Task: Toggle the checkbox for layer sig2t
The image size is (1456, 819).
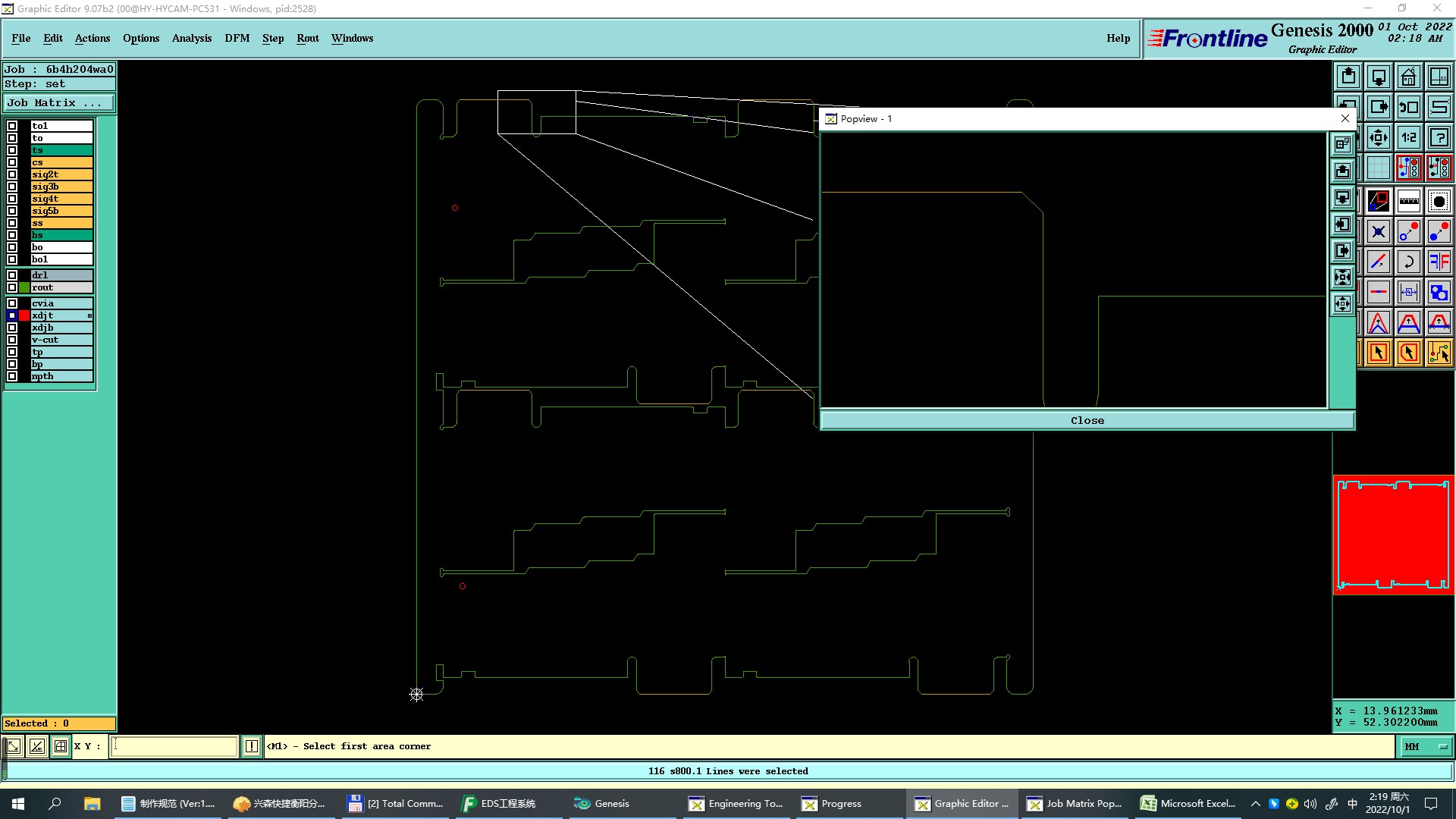Action: click(x=12, y=174)
